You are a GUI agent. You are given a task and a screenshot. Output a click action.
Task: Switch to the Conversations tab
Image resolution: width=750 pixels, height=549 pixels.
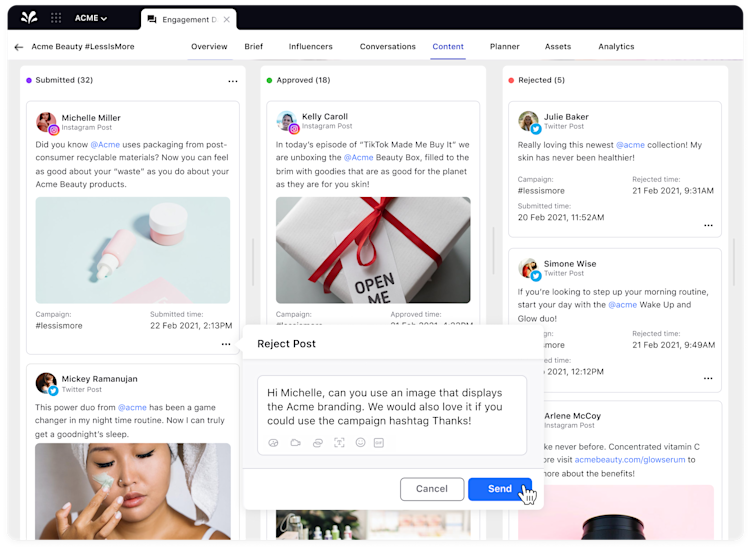[387, 46]
